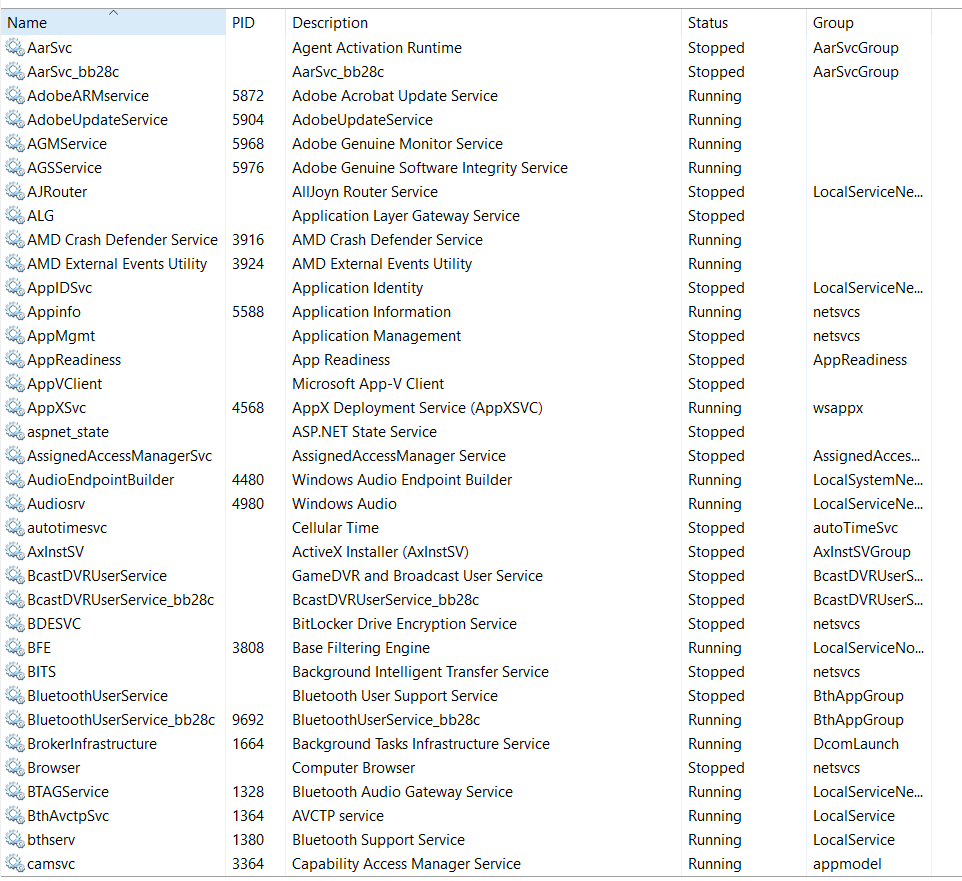Click the AJRouter service icon
Image resolution: width=962 pixels, height=881 pixels.
tap(15, 191)
